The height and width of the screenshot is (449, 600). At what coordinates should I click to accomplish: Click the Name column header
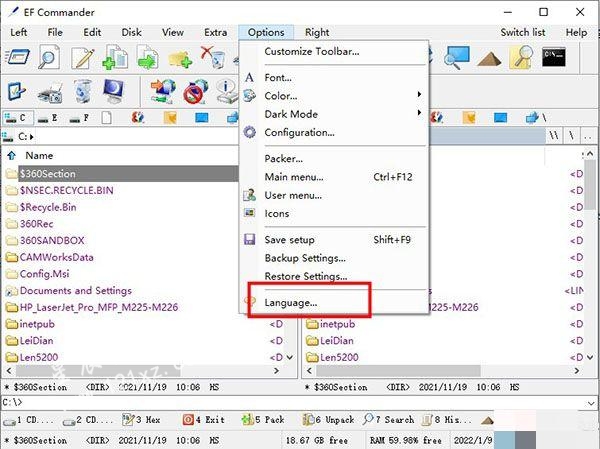39,155
